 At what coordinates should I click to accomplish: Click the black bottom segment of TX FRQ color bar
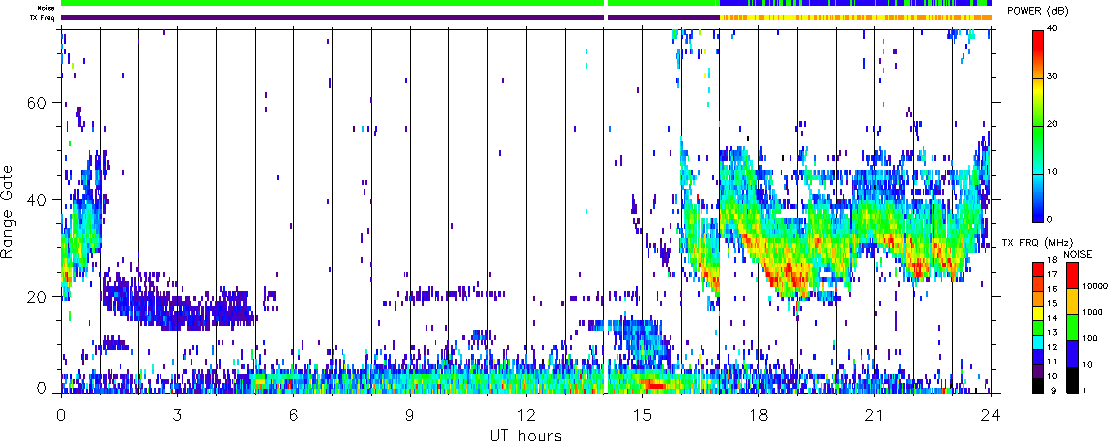point(1038,386)
